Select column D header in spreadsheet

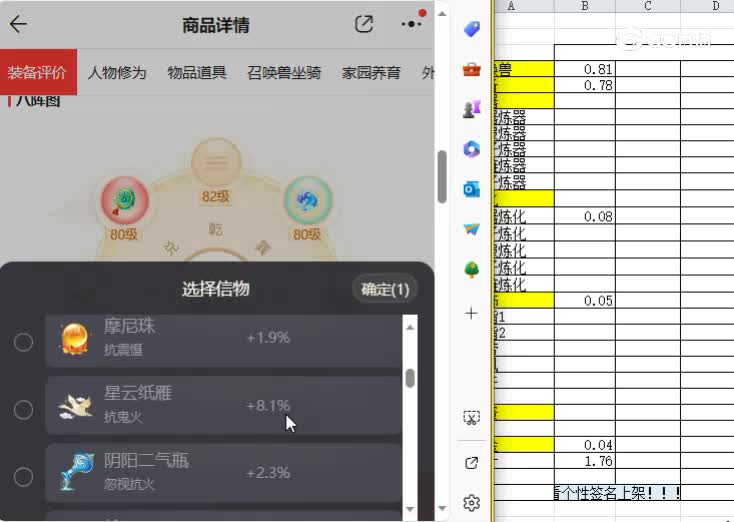tap(708, 6)
